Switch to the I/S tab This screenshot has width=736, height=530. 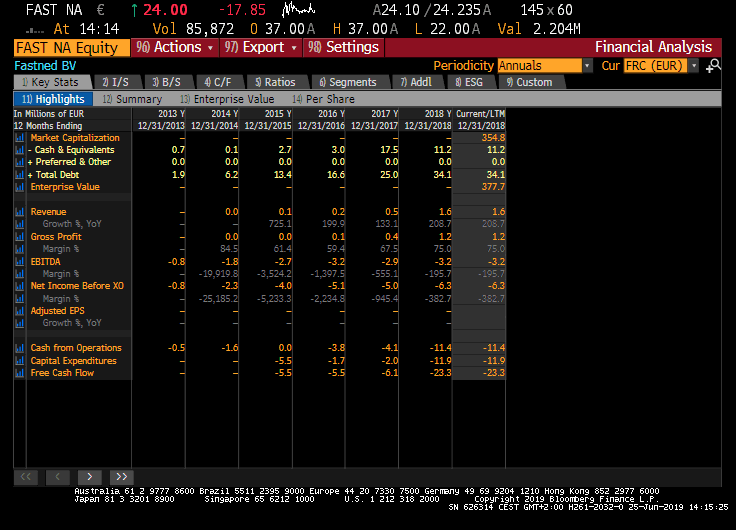pos(116,82)
